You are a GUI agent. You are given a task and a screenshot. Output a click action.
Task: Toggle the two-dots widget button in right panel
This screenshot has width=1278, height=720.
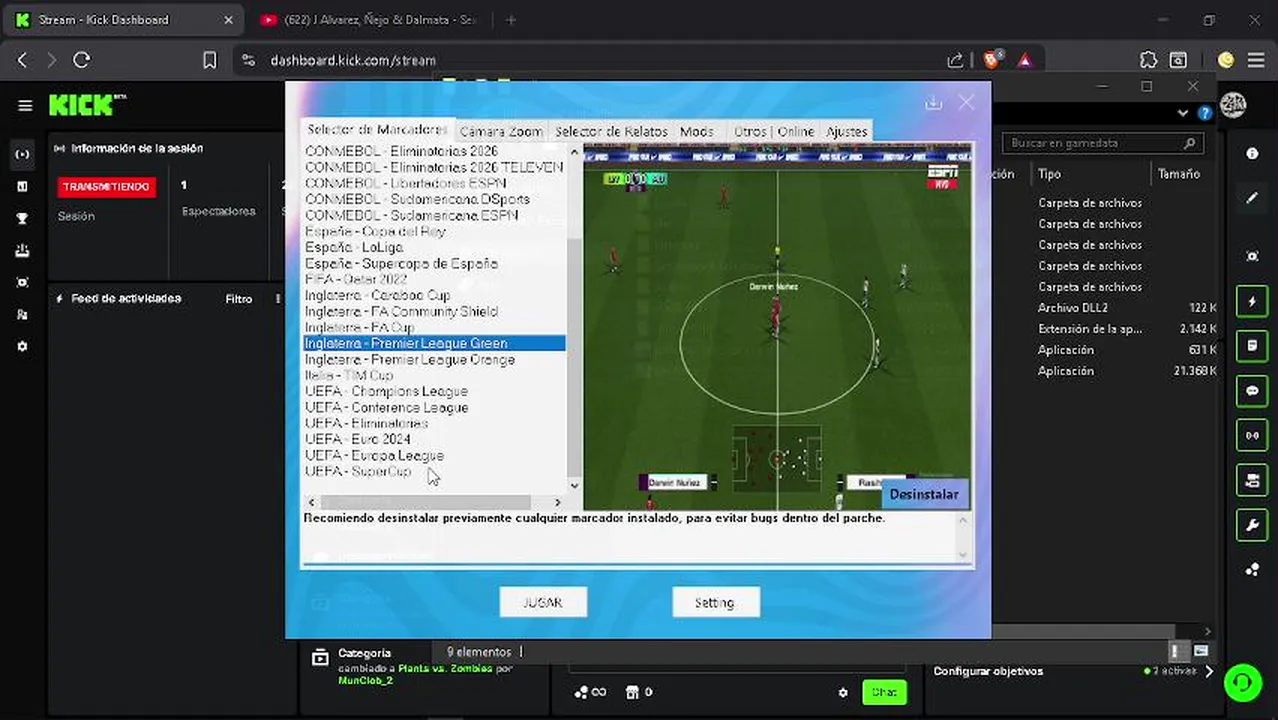point(1252,435)
